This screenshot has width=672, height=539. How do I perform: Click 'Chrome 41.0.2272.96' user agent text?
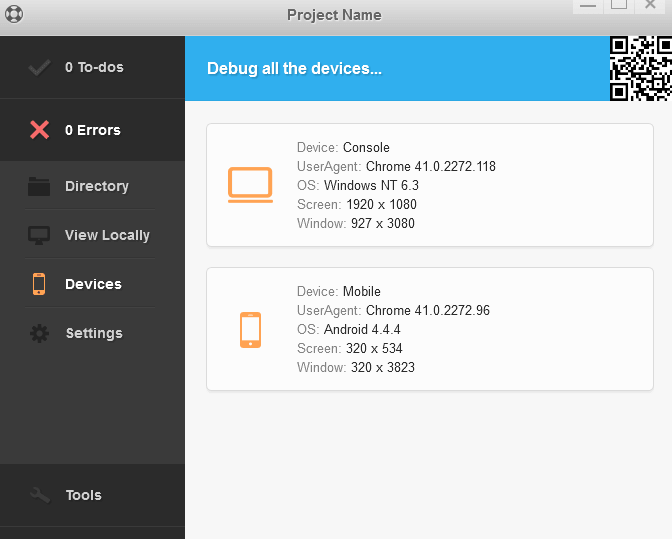(x=428, y=310)
